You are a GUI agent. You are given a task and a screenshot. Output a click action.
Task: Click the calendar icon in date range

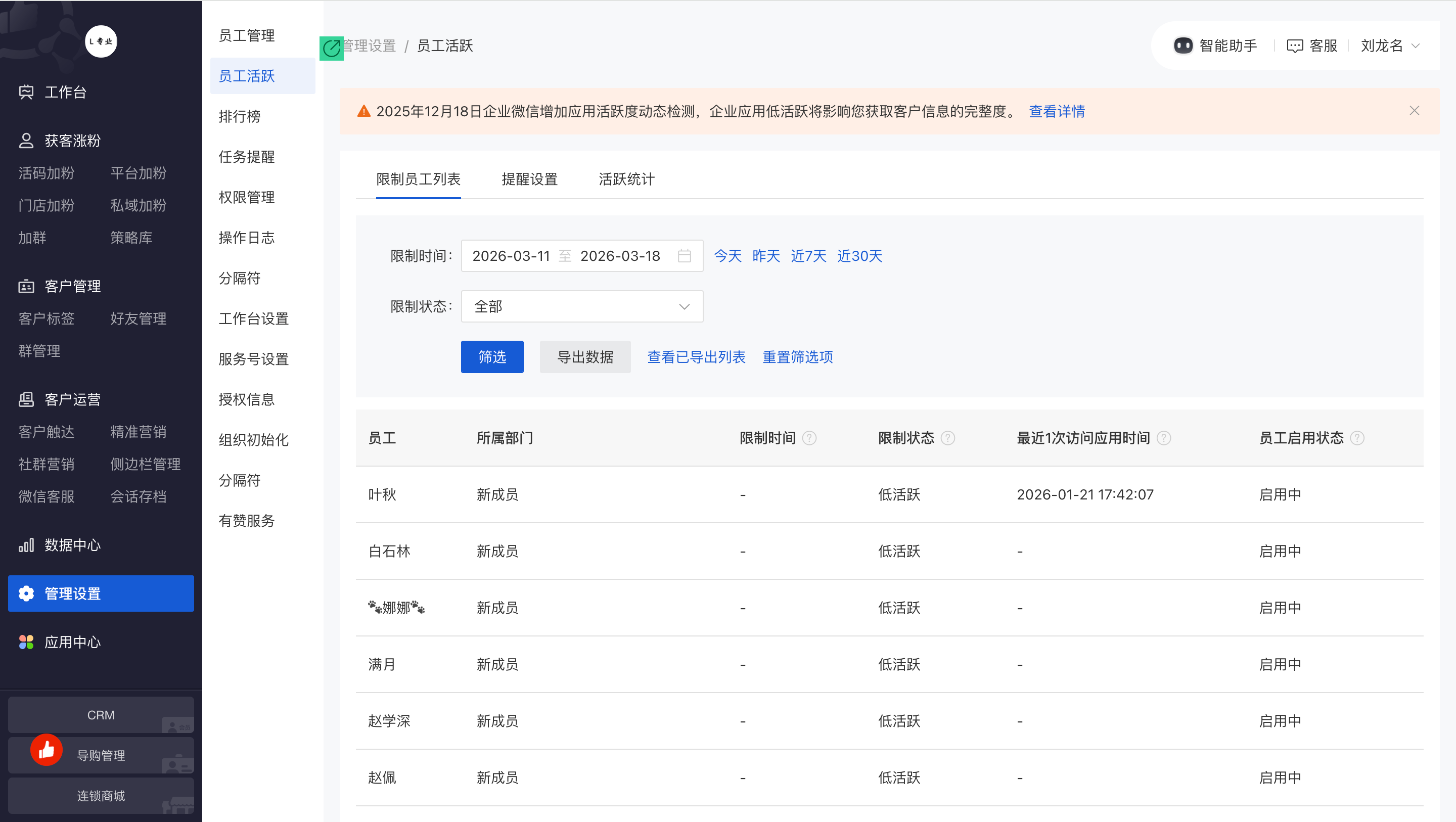point(684,256)
